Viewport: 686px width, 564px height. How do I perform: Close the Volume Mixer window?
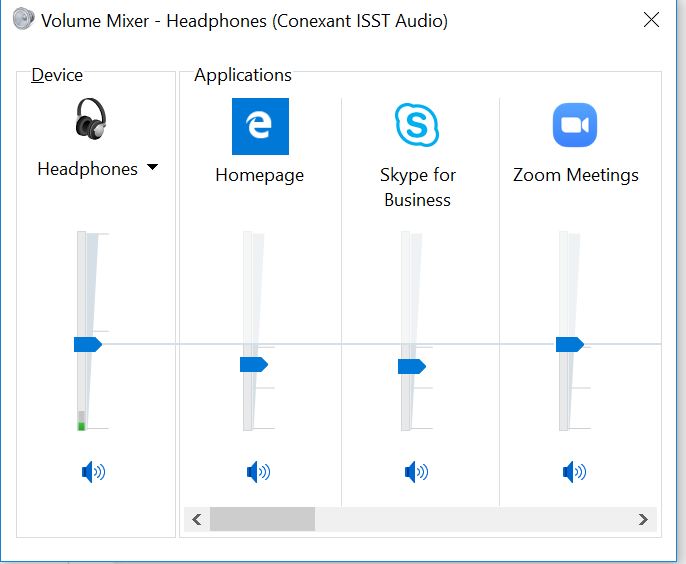click(x=651, y=20)
